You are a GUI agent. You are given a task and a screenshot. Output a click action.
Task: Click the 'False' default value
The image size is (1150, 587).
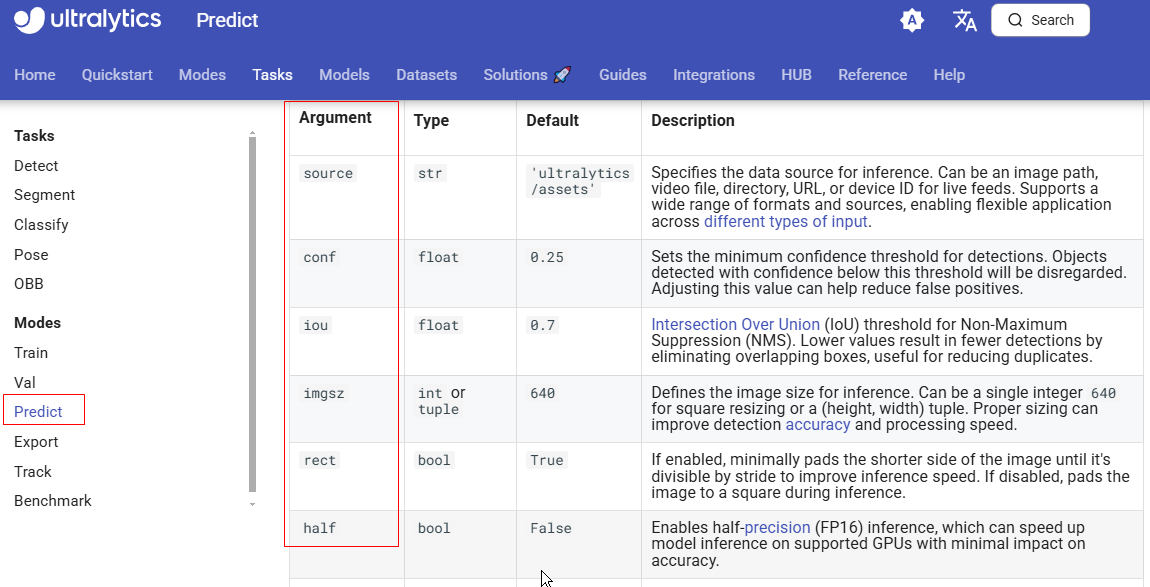(551, 528)
